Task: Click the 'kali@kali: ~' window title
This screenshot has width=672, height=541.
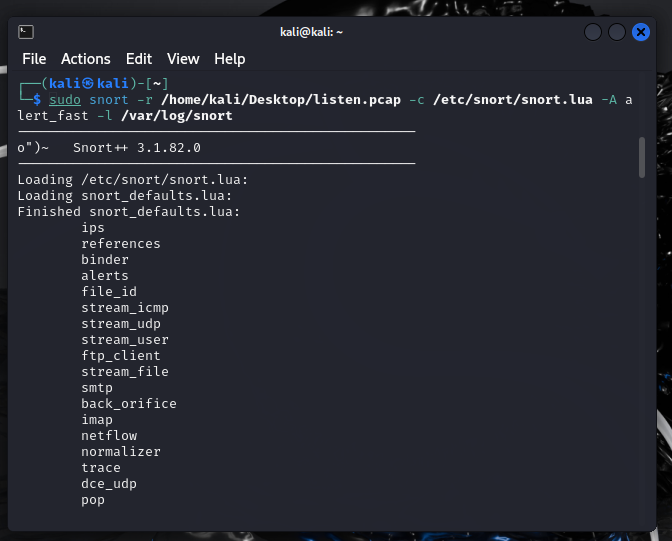Action: point(311,32)
